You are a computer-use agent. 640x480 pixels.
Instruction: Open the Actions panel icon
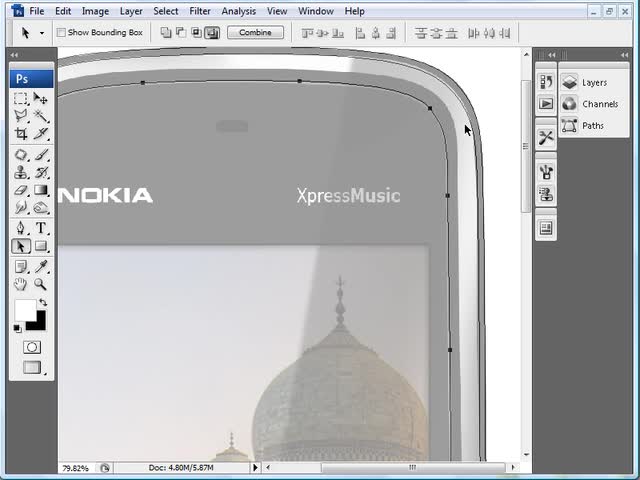(x=546, y=103)
